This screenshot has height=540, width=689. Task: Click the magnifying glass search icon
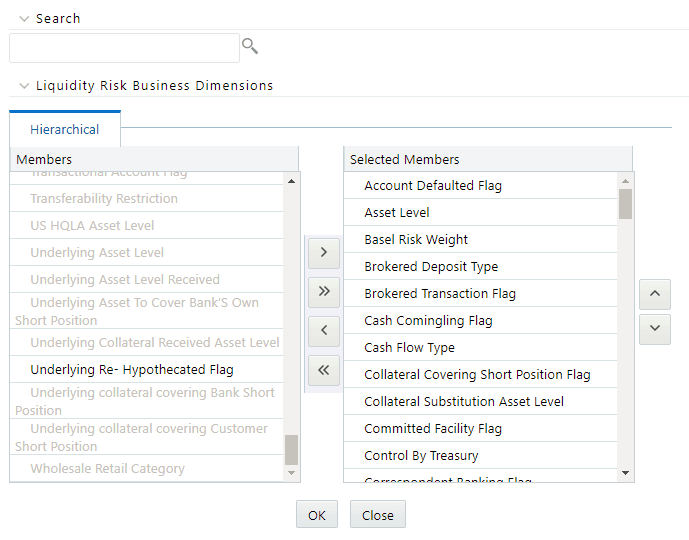(x=250, y=46)
